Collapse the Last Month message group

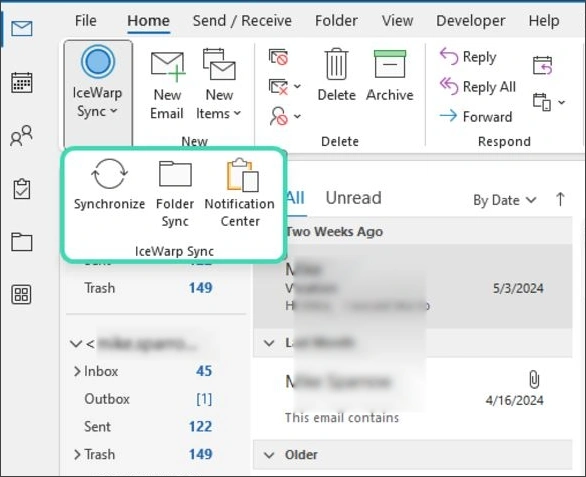coord(269,343)
